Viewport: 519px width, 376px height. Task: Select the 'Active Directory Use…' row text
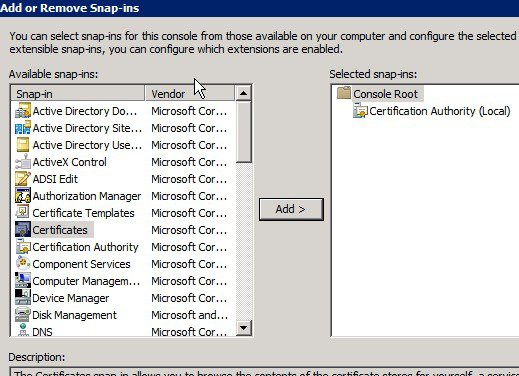[x=87, y=145]
